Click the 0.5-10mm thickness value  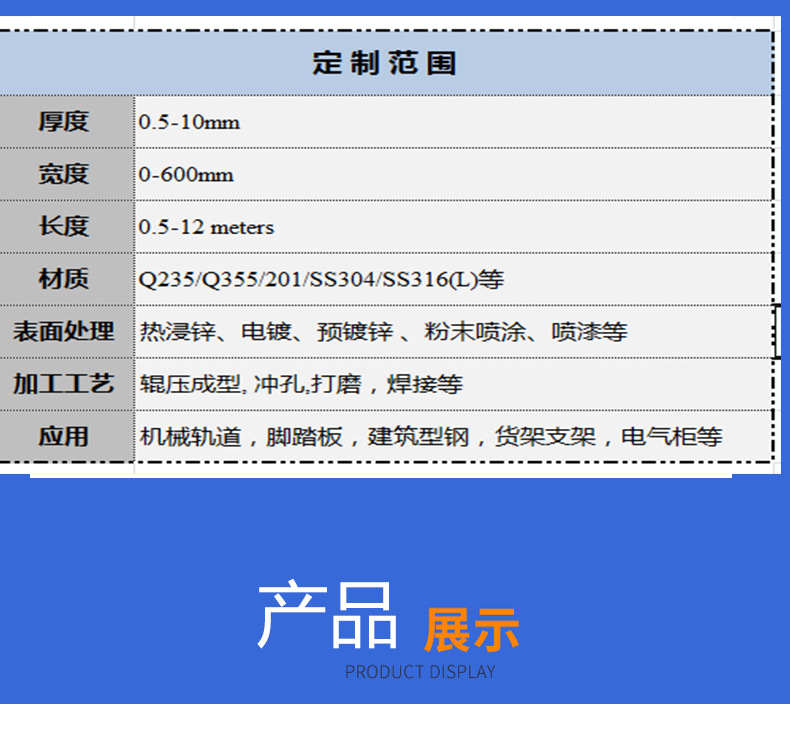click(189, 122)
